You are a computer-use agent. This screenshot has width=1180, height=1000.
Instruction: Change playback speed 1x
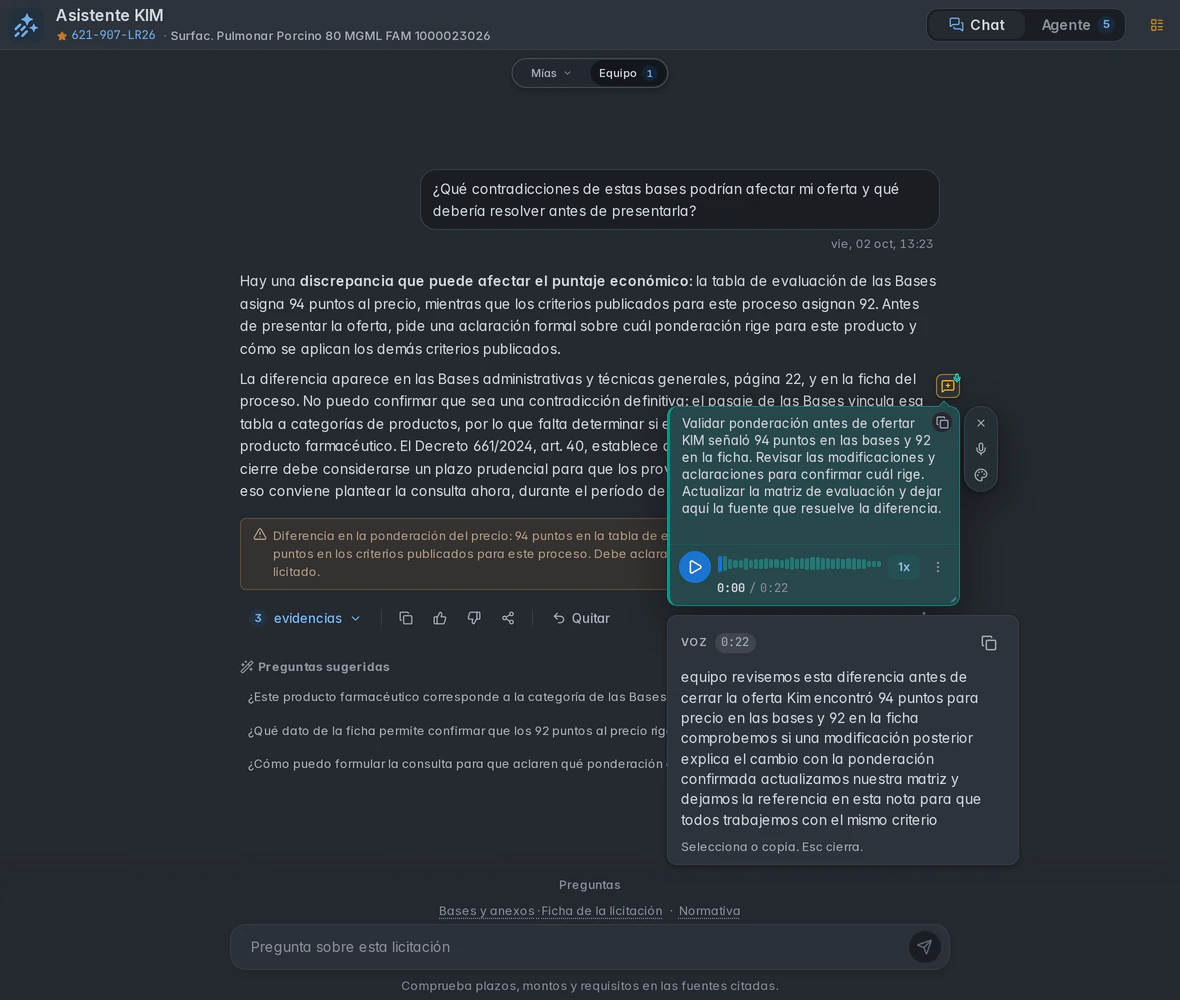(x=904, y=567)
